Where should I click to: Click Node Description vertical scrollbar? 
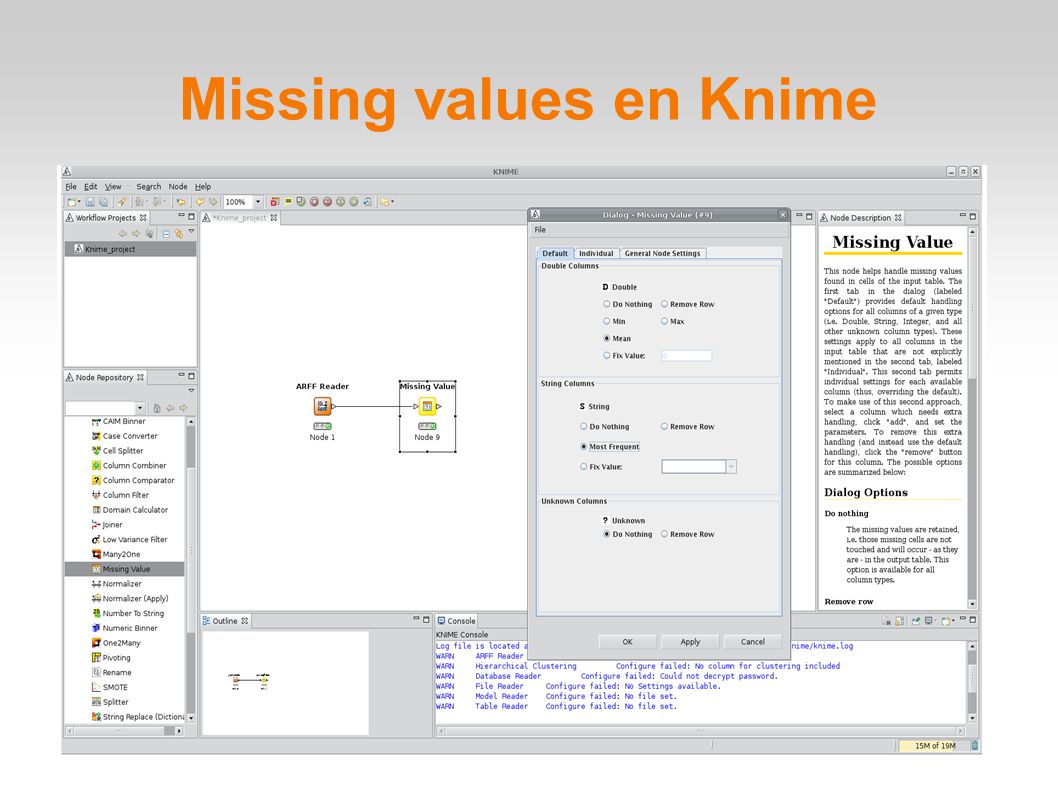coord(972,417)
